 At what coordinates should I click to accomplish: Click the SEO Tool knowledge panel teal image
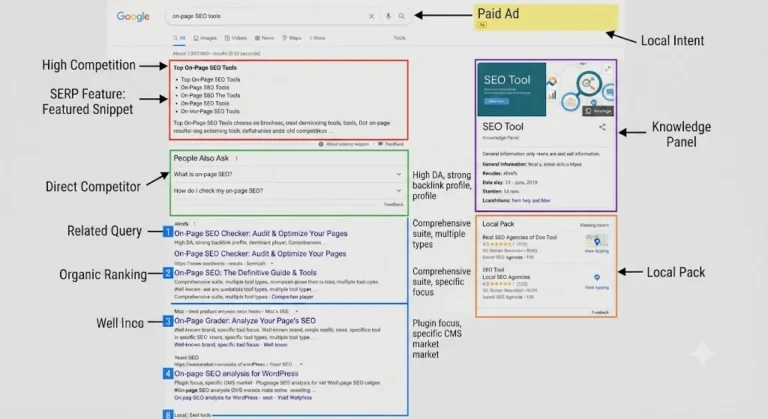tap(512, 89)
